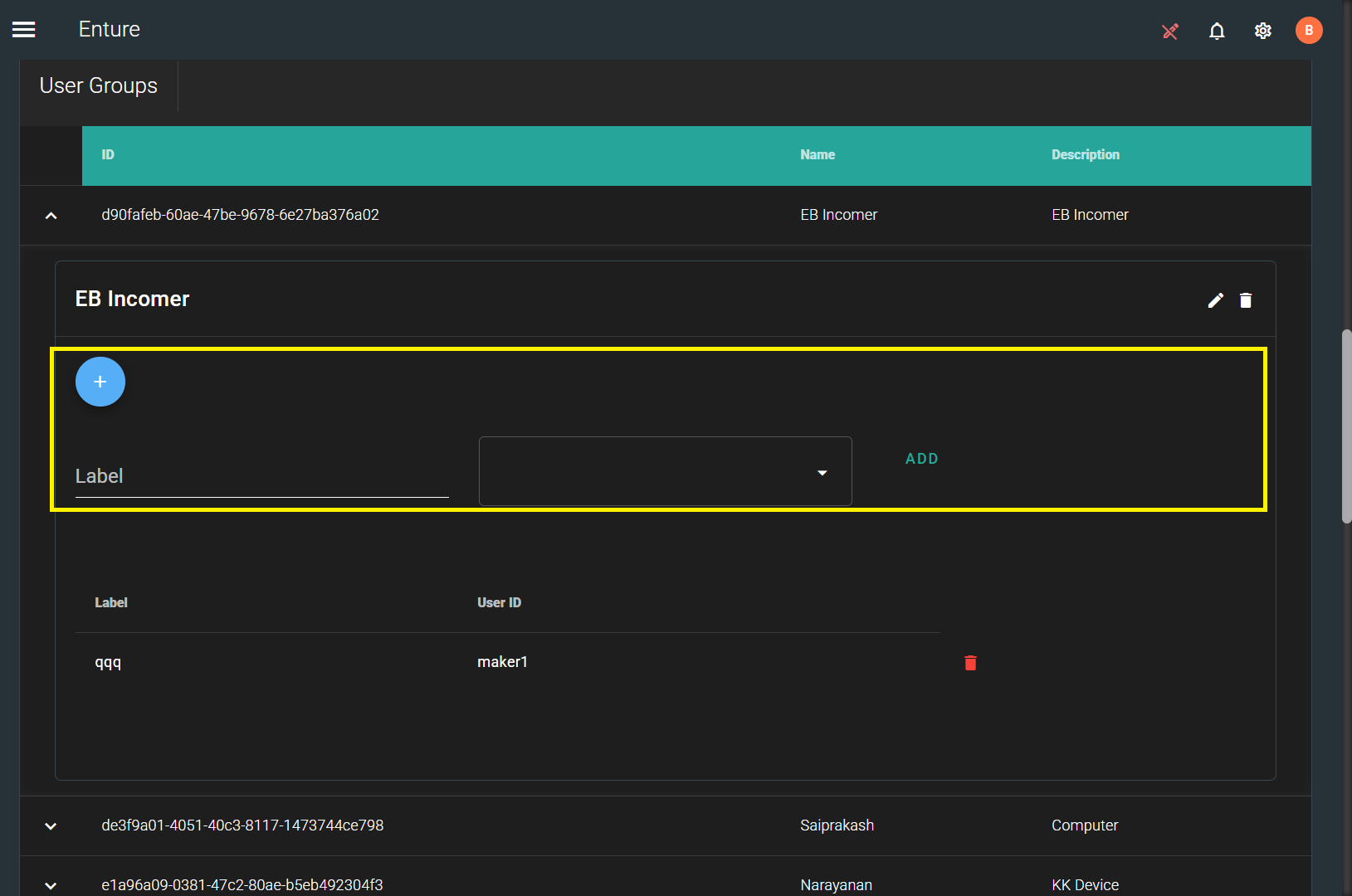Open the user avatar B menu
This screenshot has height=896, width=1352.
1309,31
